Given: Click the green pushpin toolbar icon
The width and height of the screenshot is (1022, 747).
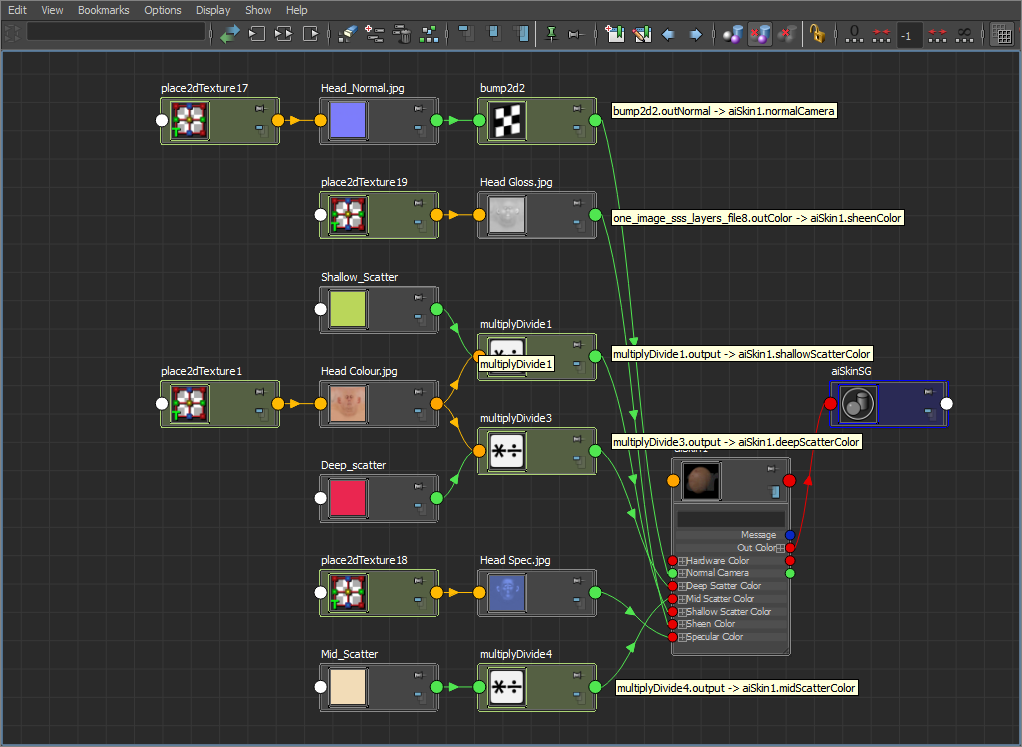Looking at the screenshot, I should tap(551, 34).
